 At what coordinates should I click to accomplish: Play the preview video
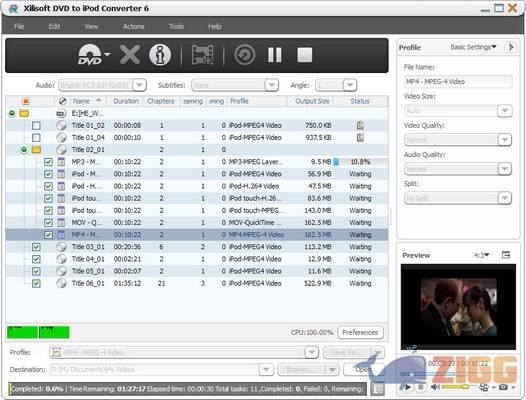(x=408, y=387)
